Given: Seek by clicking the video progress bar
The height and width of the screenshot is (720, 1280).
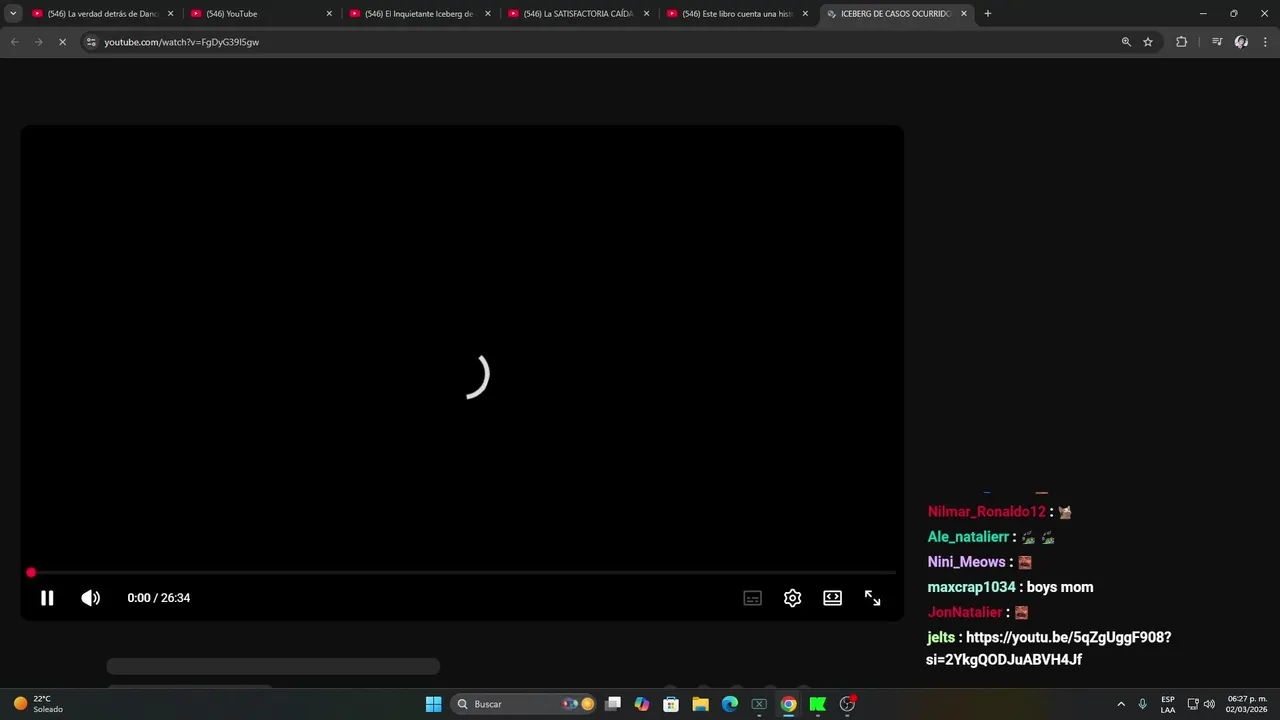Looking at the screenshot, I should pos(462,573).
